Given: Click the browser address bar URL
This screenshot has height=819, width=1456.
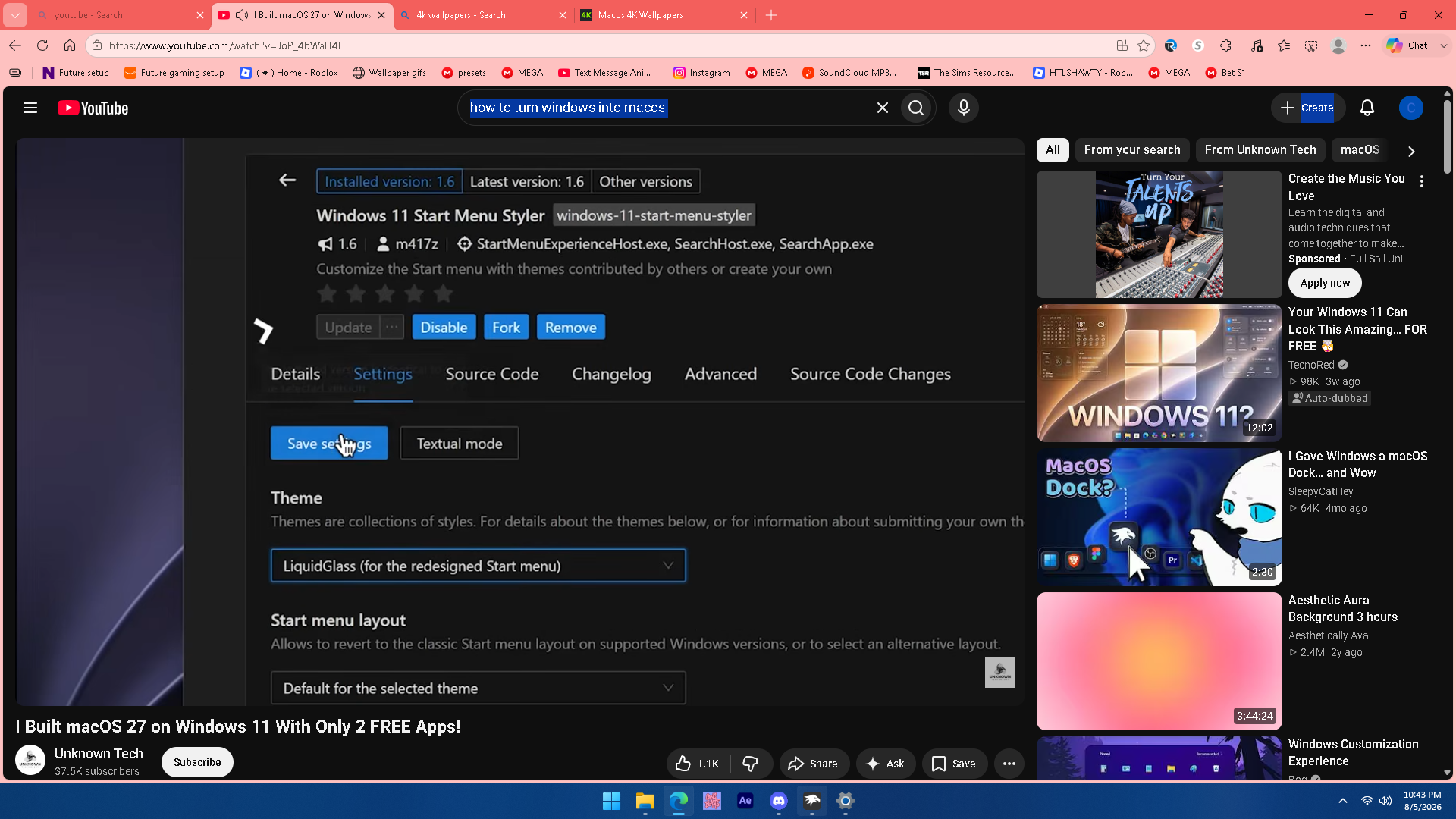Looking at the screenshot, I should coord(224,45).
